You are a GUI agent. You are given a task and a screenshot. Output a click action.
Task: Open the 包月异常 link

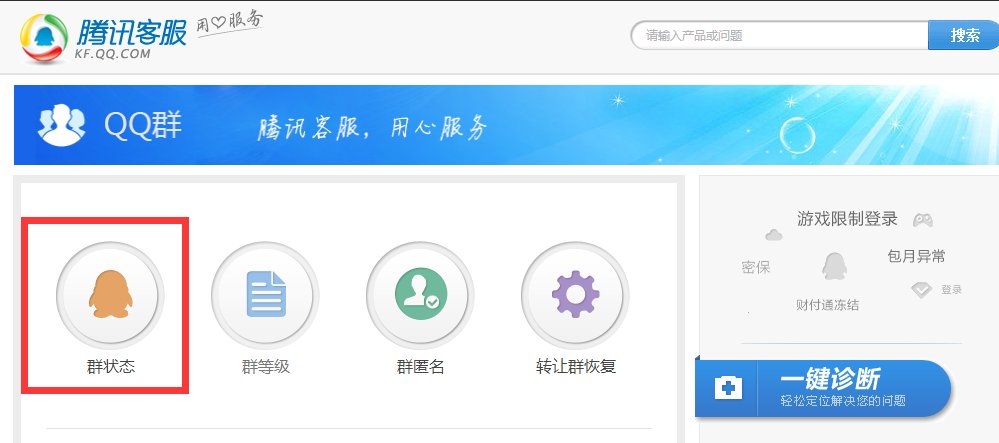(x=916, y=257)
